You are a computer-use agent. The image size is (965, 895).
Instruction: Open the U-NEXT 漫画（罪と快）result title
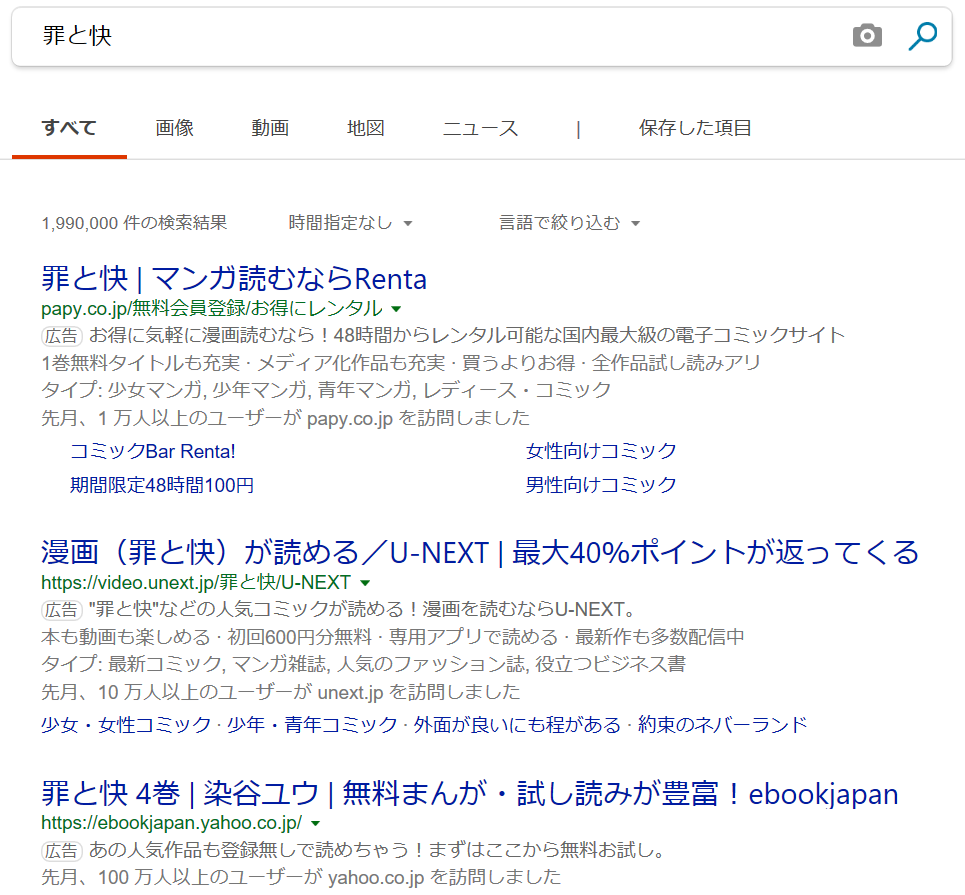coord(480,552)
